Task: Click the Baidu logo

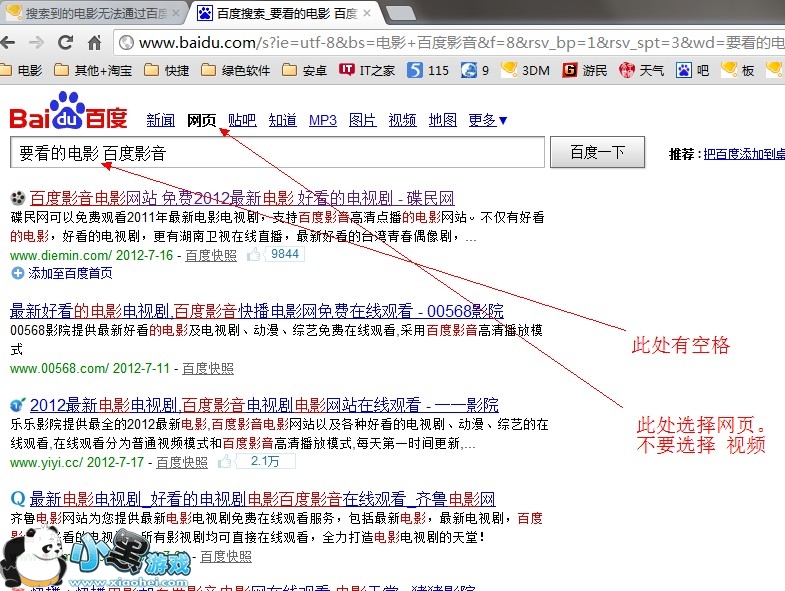Action: [68, 111]
